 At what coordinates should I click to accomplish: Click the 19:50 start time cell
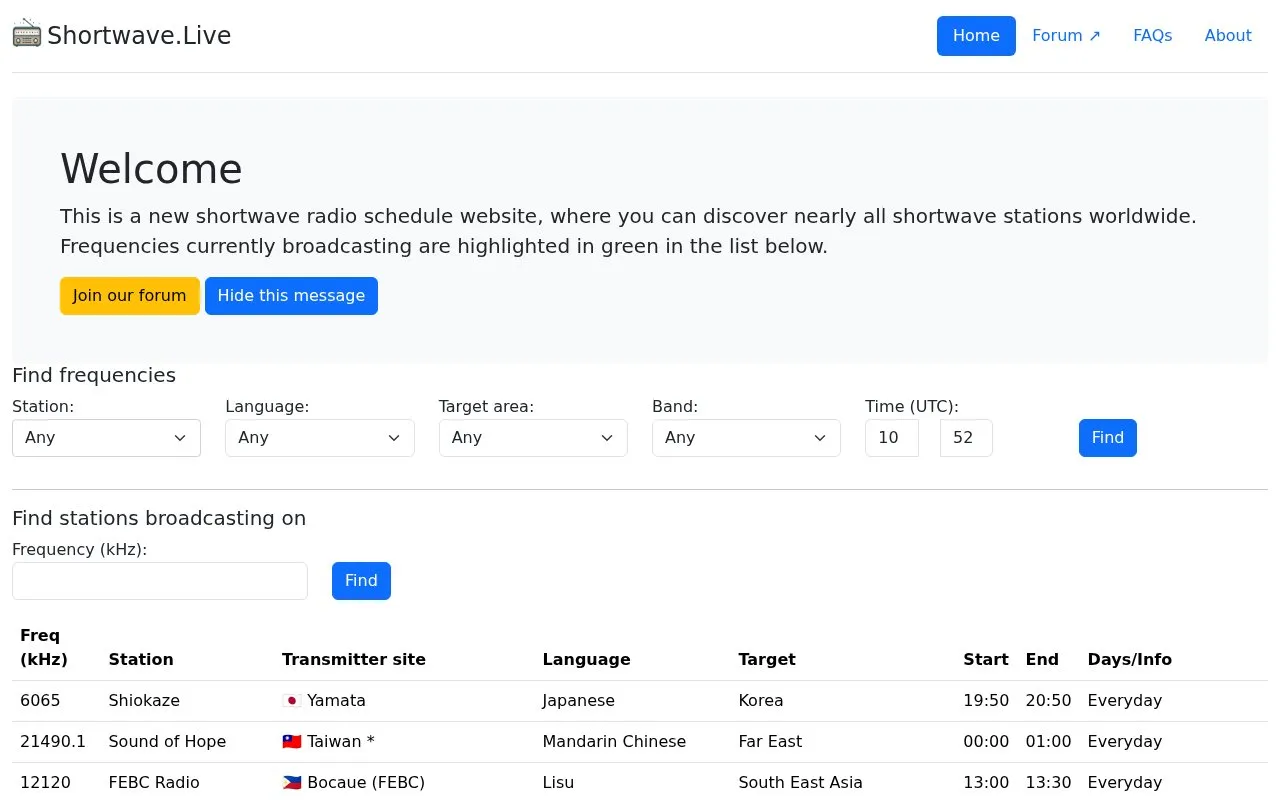point(986,701)
